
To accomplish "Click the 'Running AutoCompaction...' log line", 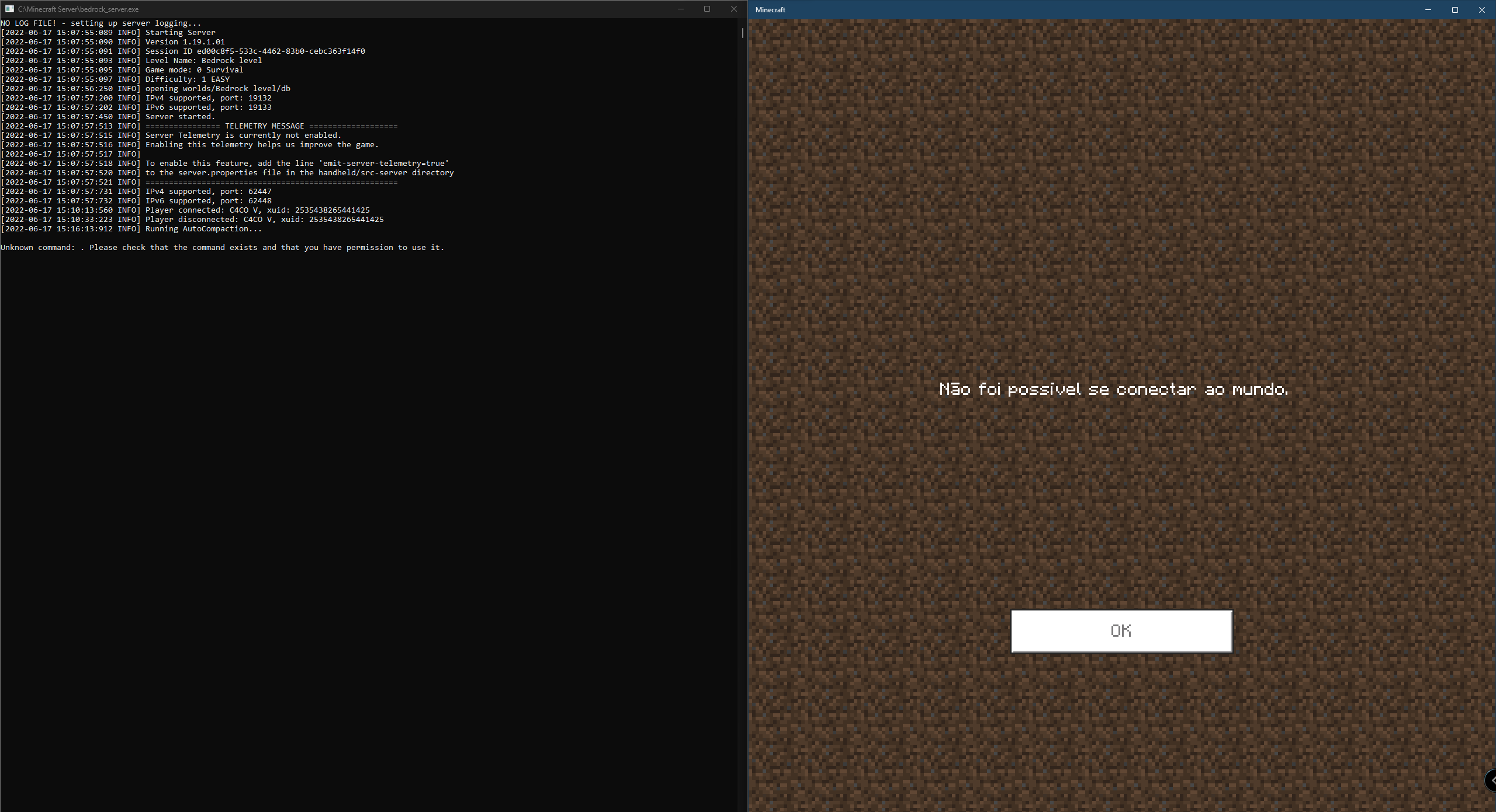I will [203, 229].
